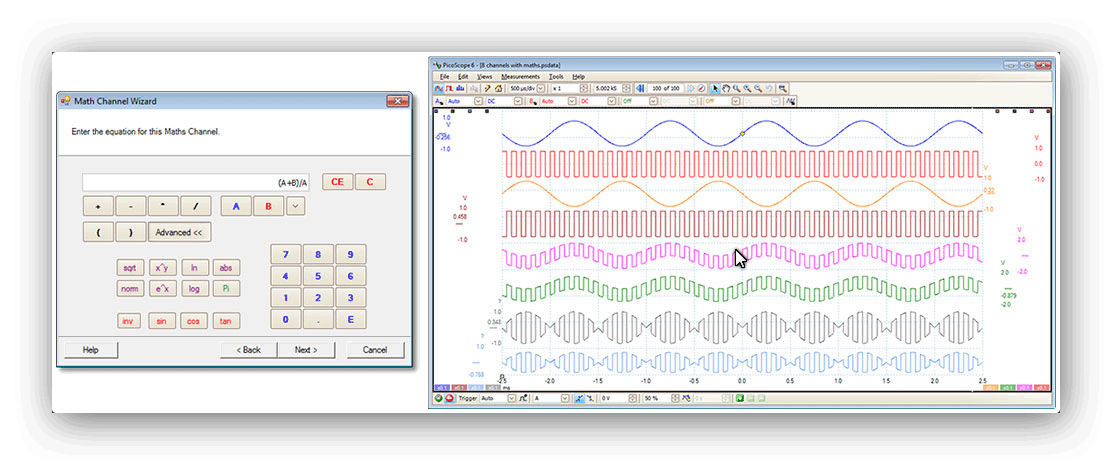
Task: Expand channel list dropdown next to B
Action: point(295,207)
